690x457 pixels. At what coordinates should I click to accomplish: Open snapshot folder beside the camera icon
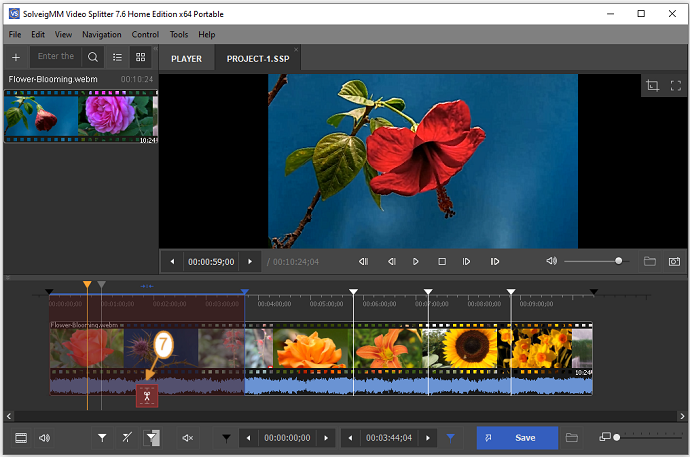(x=650, y=262)
